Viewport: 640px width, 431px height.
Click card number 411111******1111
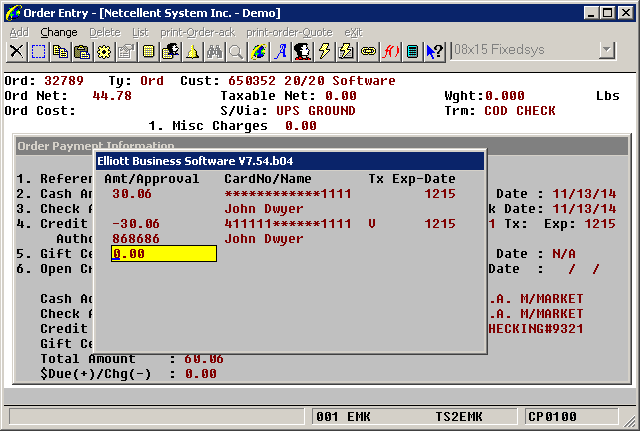[288, 224]
